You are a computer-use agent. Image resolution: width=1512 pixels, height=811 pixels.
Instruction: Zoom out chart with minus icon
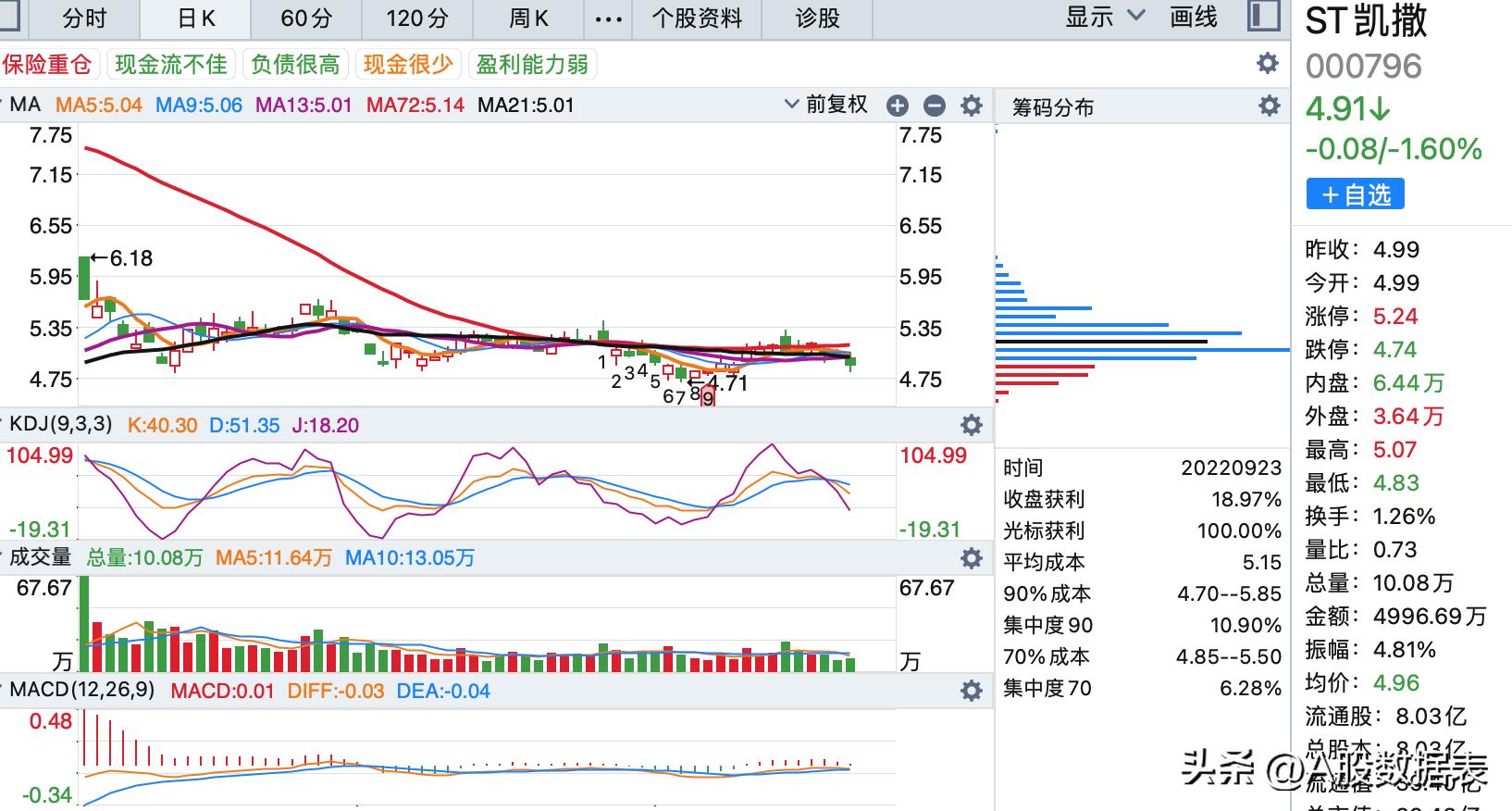click(934, 106)
